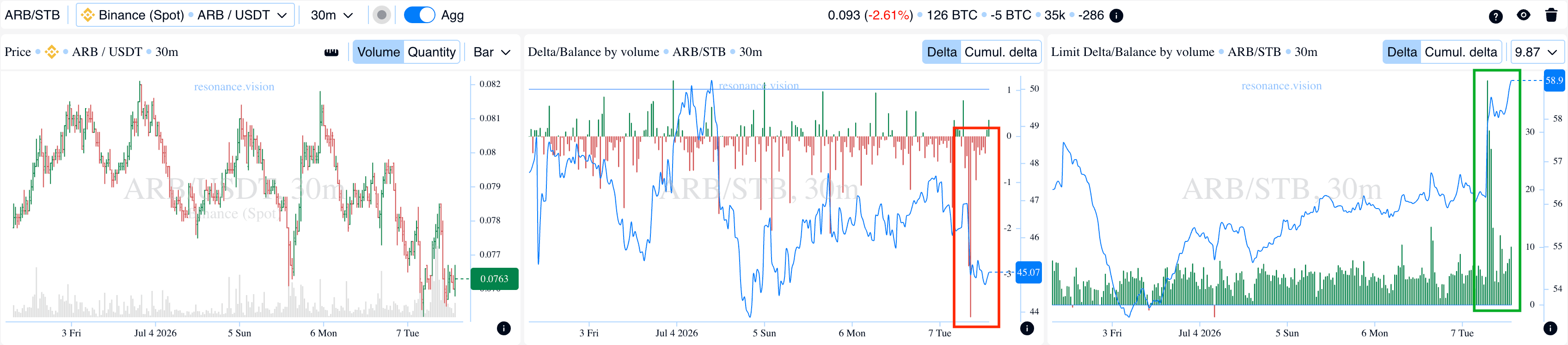
Task: Click the 0.0763 price label on axis
Action: coord(494,279)
